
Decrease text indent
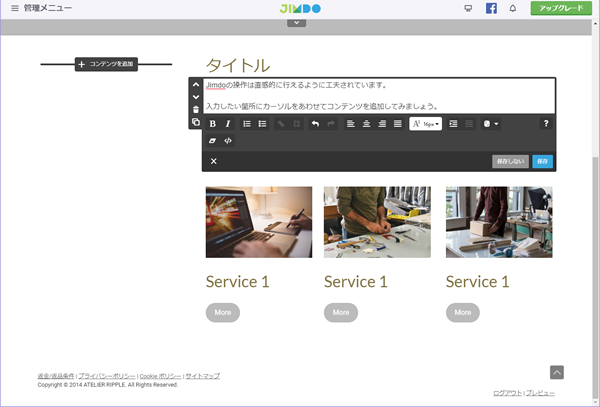click(x=469, y=124)
